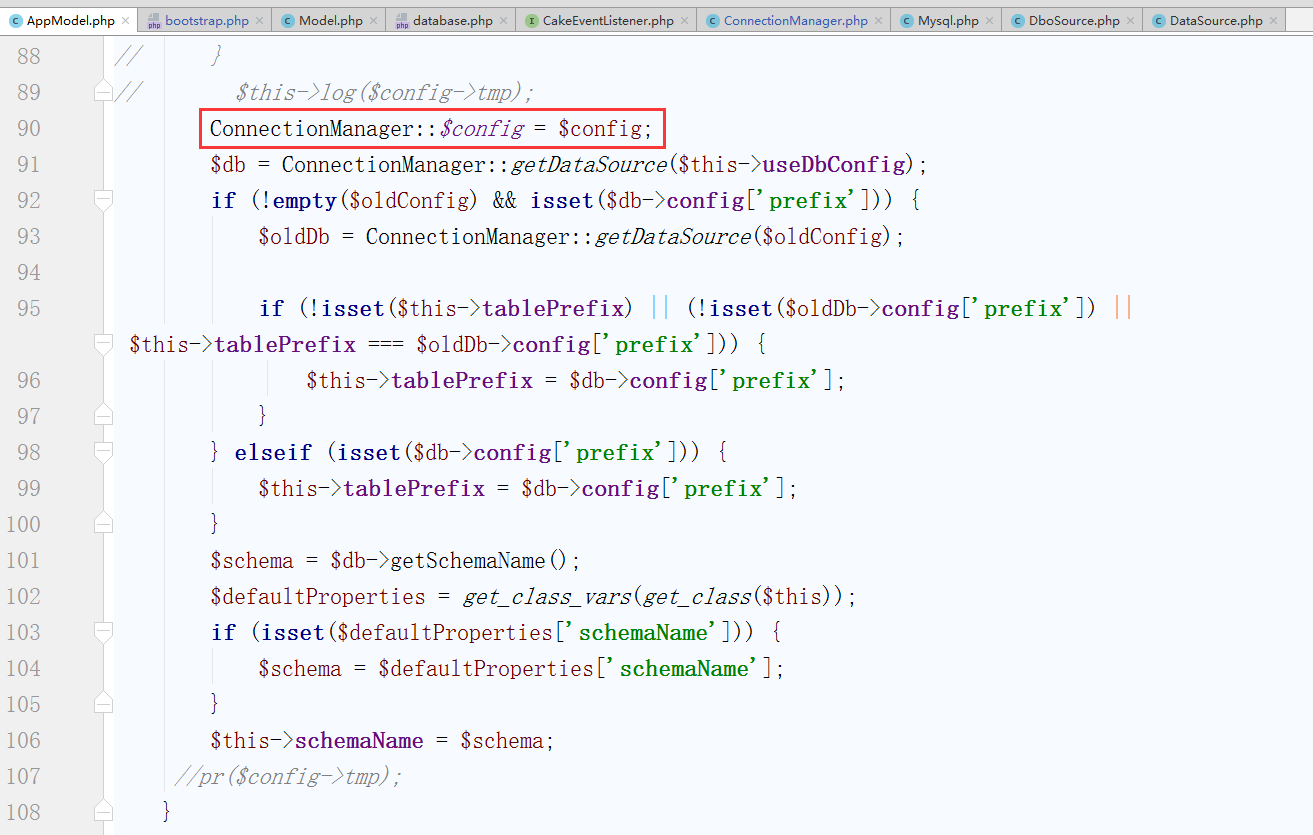
Task: Close the CakeEventListener.php tab
Action: click(684, 20)
